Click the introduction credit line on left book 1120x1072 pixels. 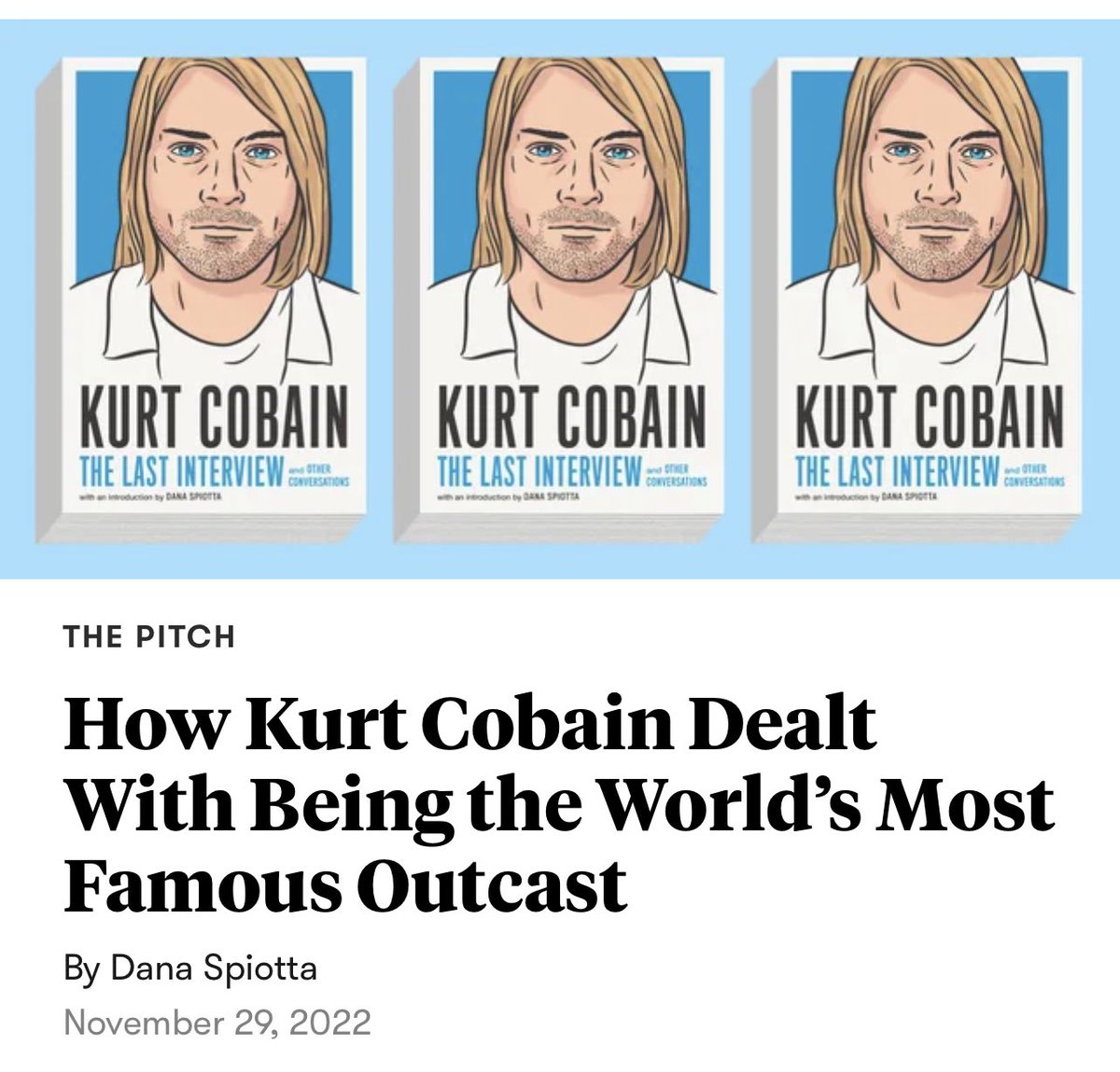coord(150,498)
